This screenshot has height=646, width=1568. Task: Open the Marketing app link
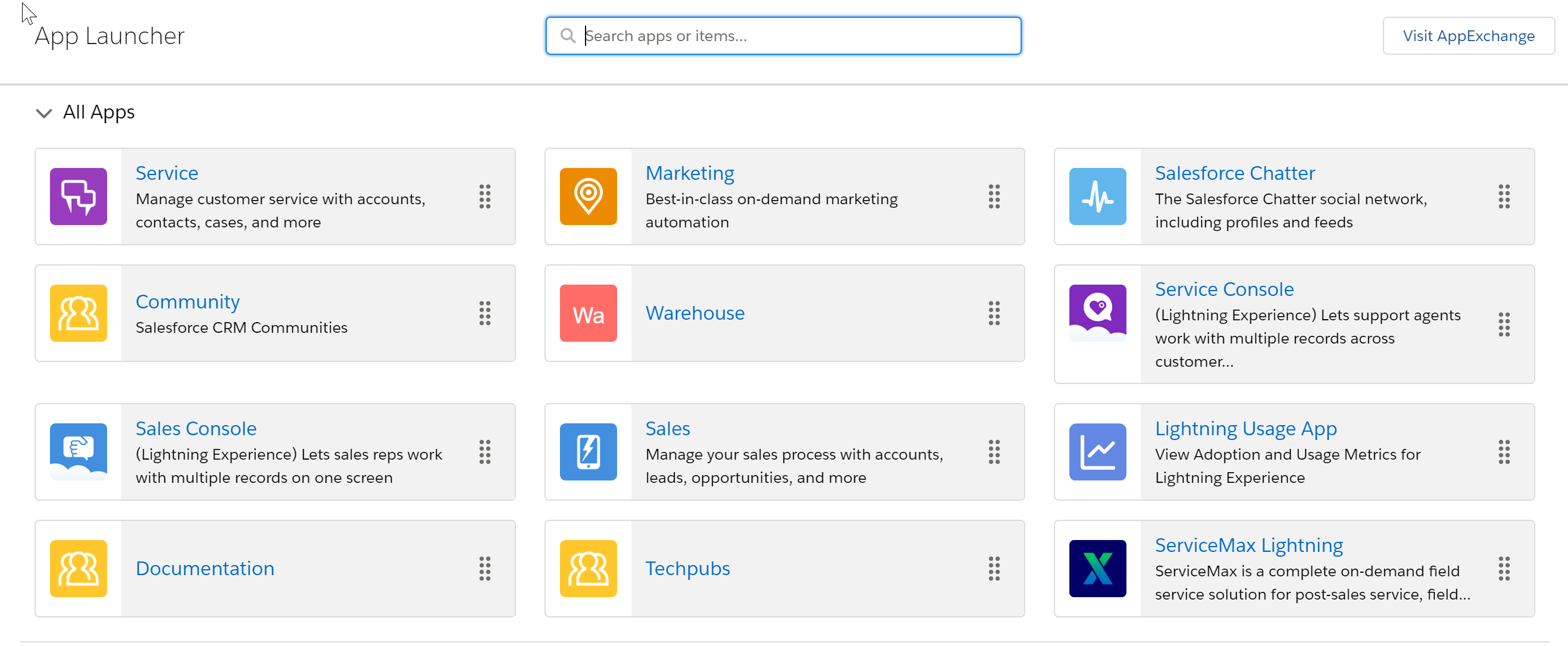pos(690,173)
